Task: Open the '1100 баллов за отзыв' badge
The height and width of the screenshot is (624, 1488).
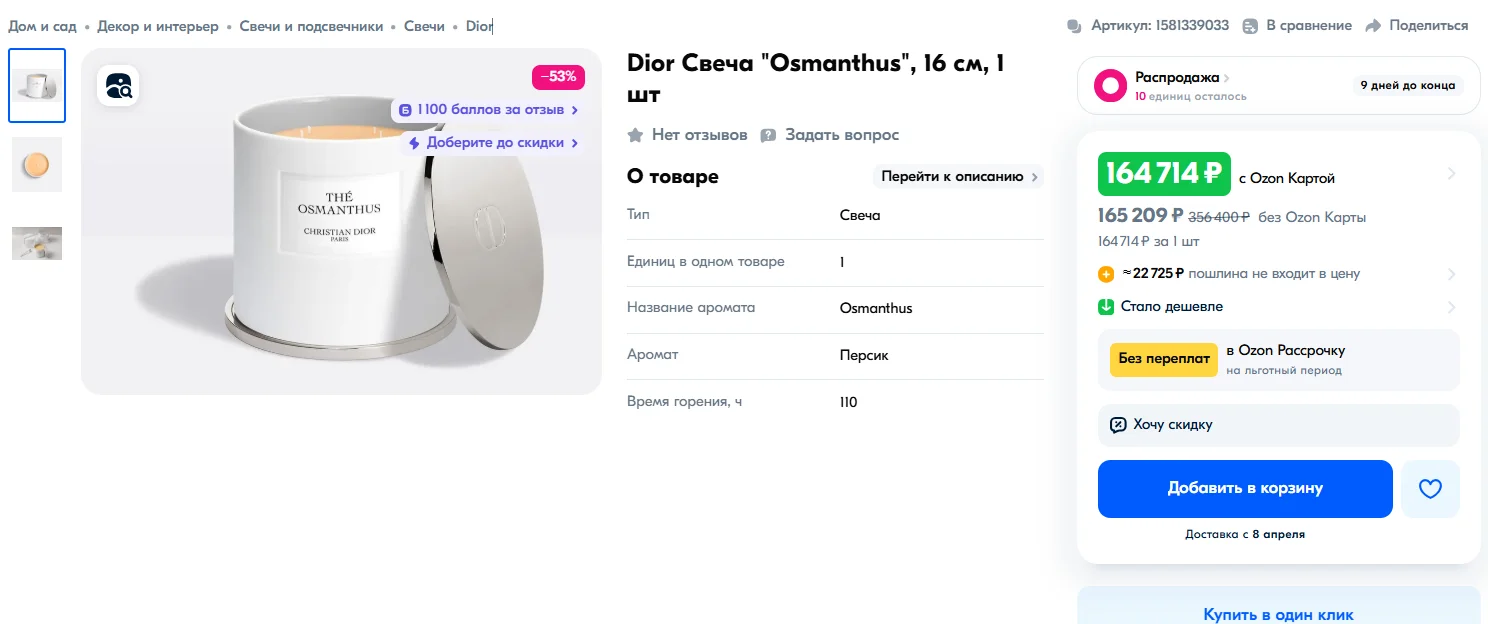Action: (488, 110)
